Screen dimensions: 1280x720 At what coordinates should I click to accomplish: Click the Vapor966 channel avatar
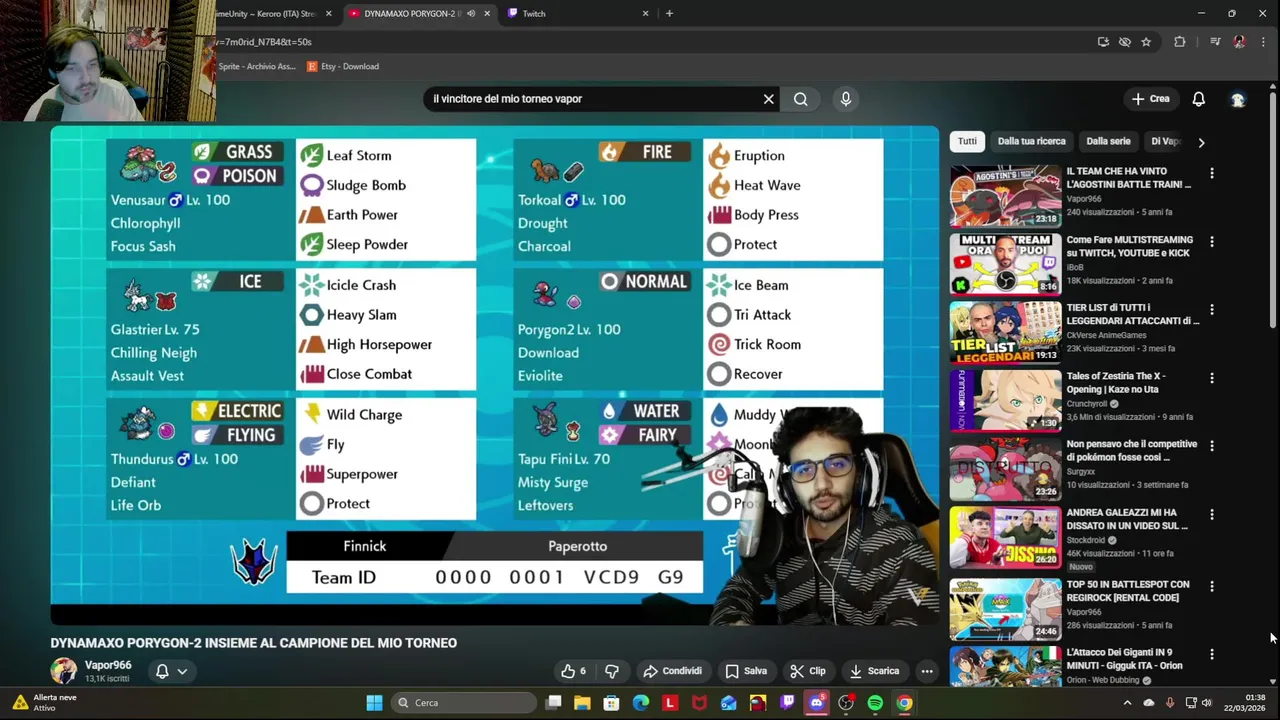pos(64,670)
